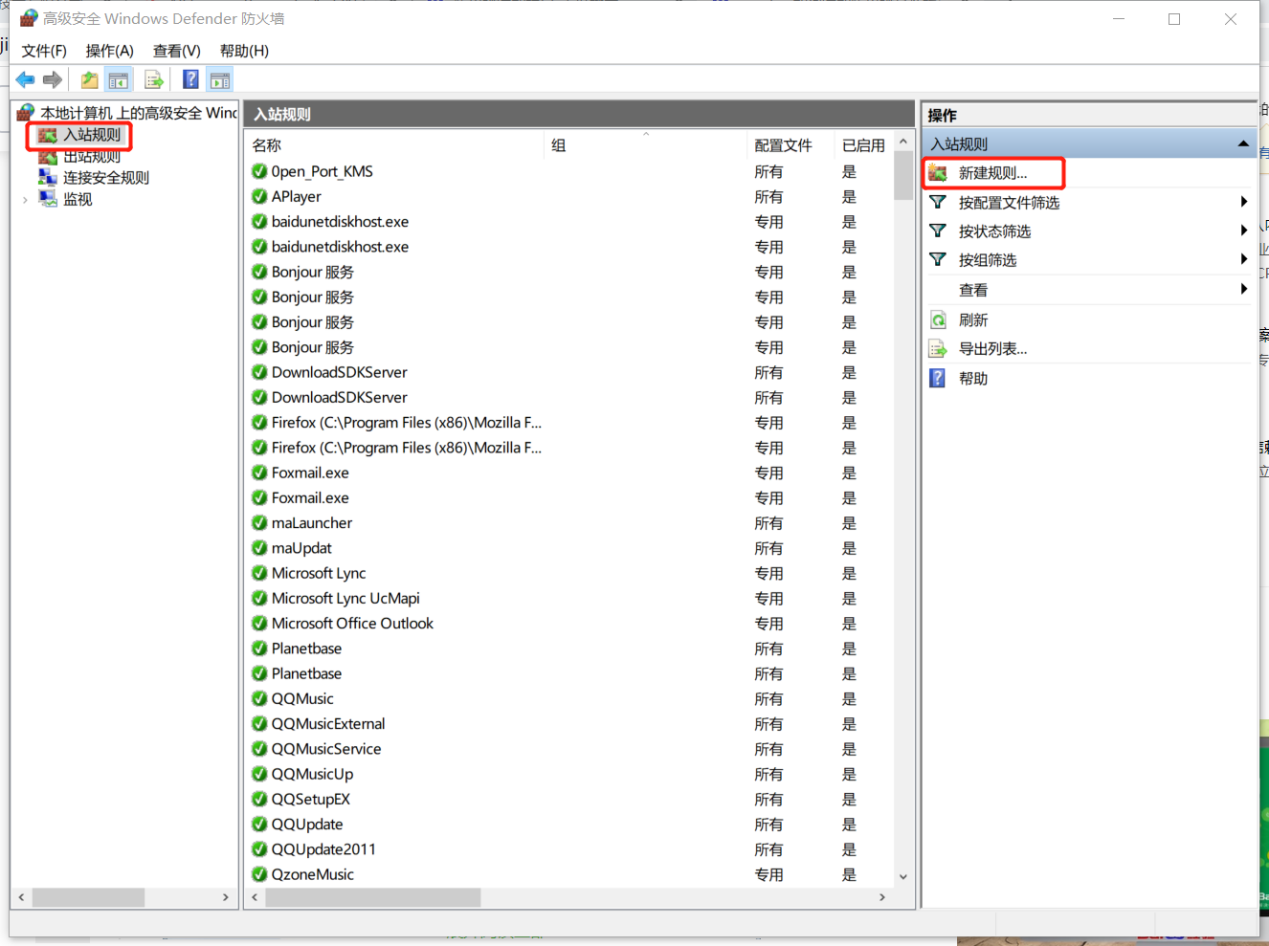
Task: Click 导出列表... action link
Action: click(x=992, y=349)
